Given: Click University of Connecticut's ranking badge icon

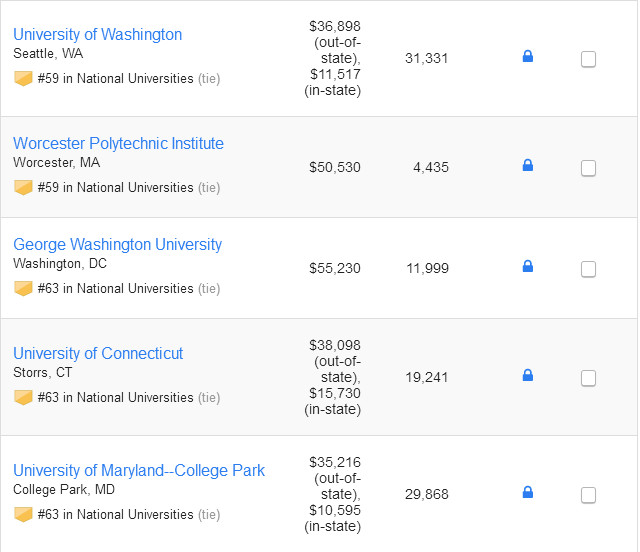Looking at the screenshot, I should (x=23, y=397).
